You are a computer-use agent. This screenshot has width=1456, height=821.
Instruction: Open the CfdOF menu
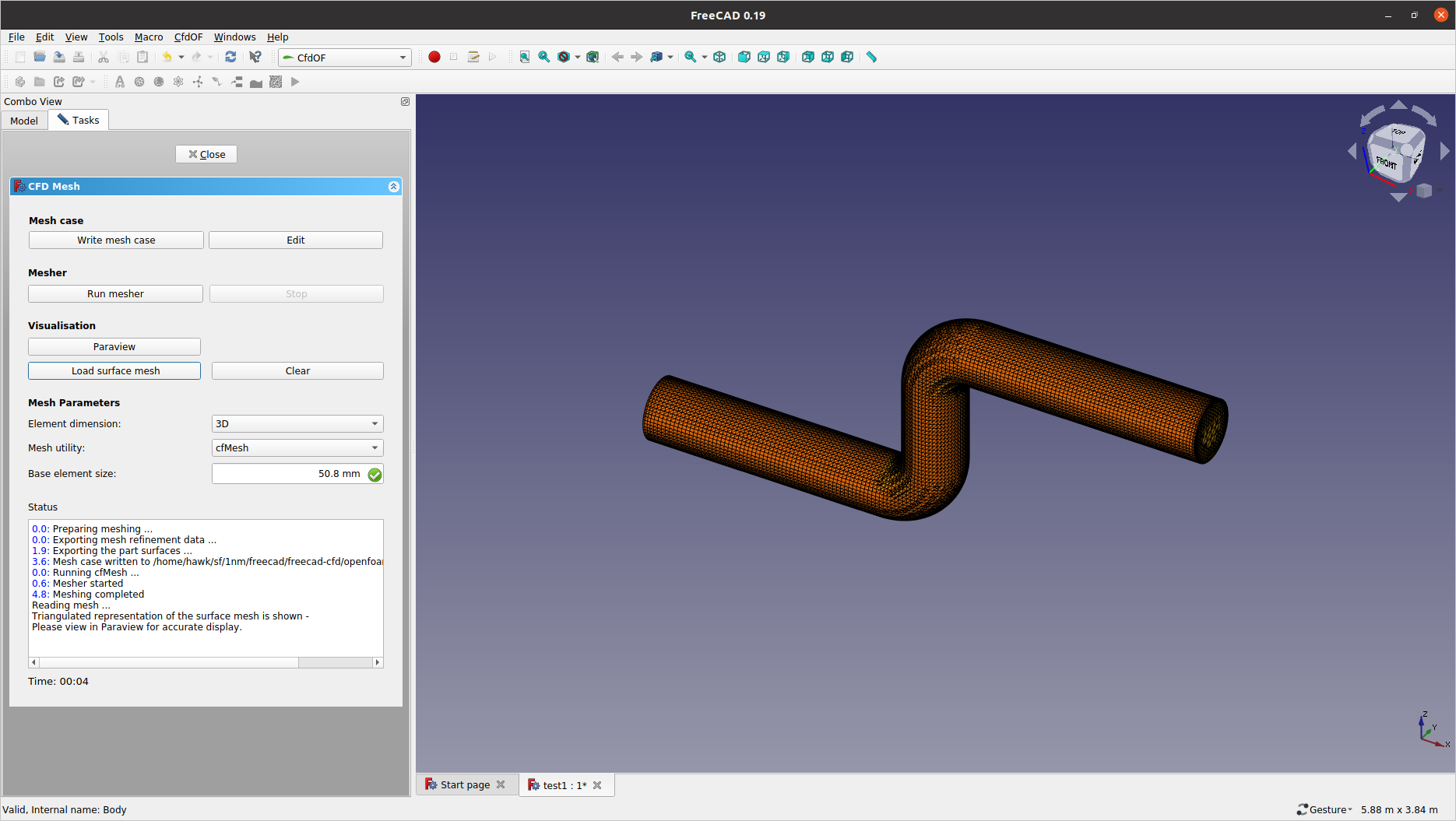[x=188, y=37]
